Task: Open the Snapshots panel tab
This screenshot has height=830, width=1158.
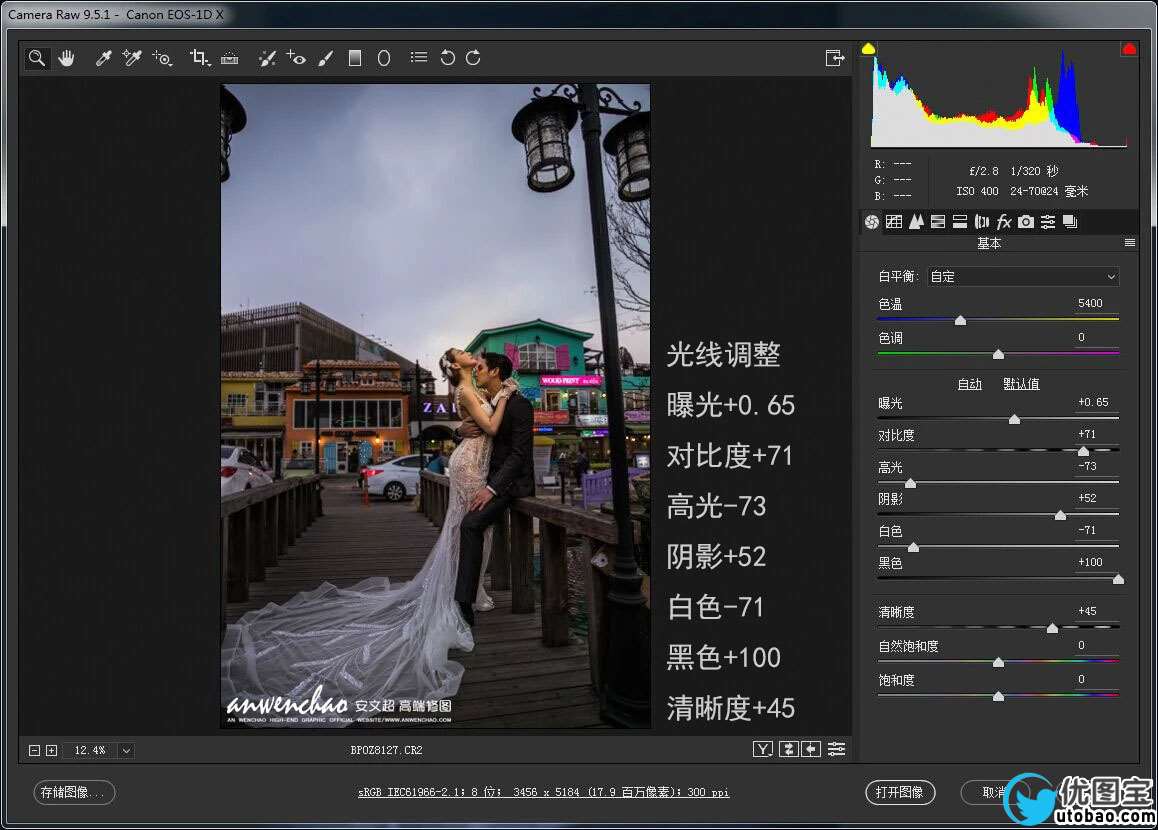Action: [1070, 222]
